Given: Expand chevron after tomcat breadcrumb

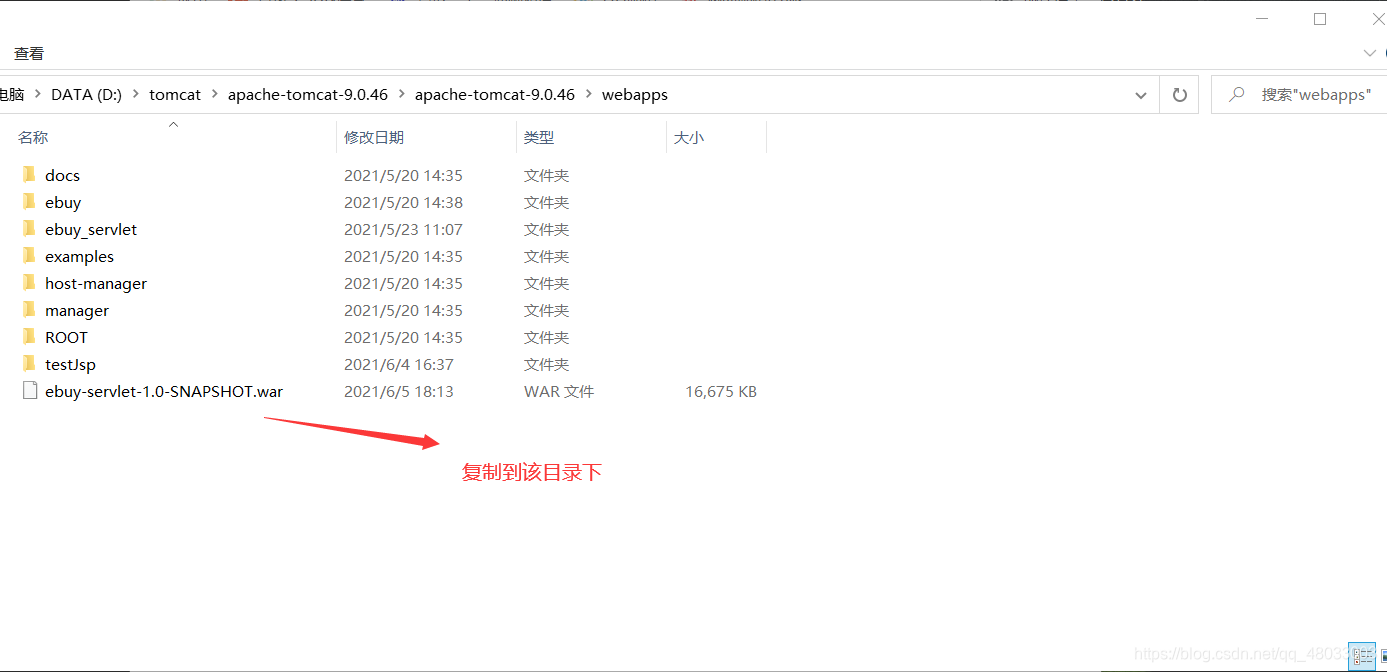Looking at the screenshot, I should pos(214,95).
